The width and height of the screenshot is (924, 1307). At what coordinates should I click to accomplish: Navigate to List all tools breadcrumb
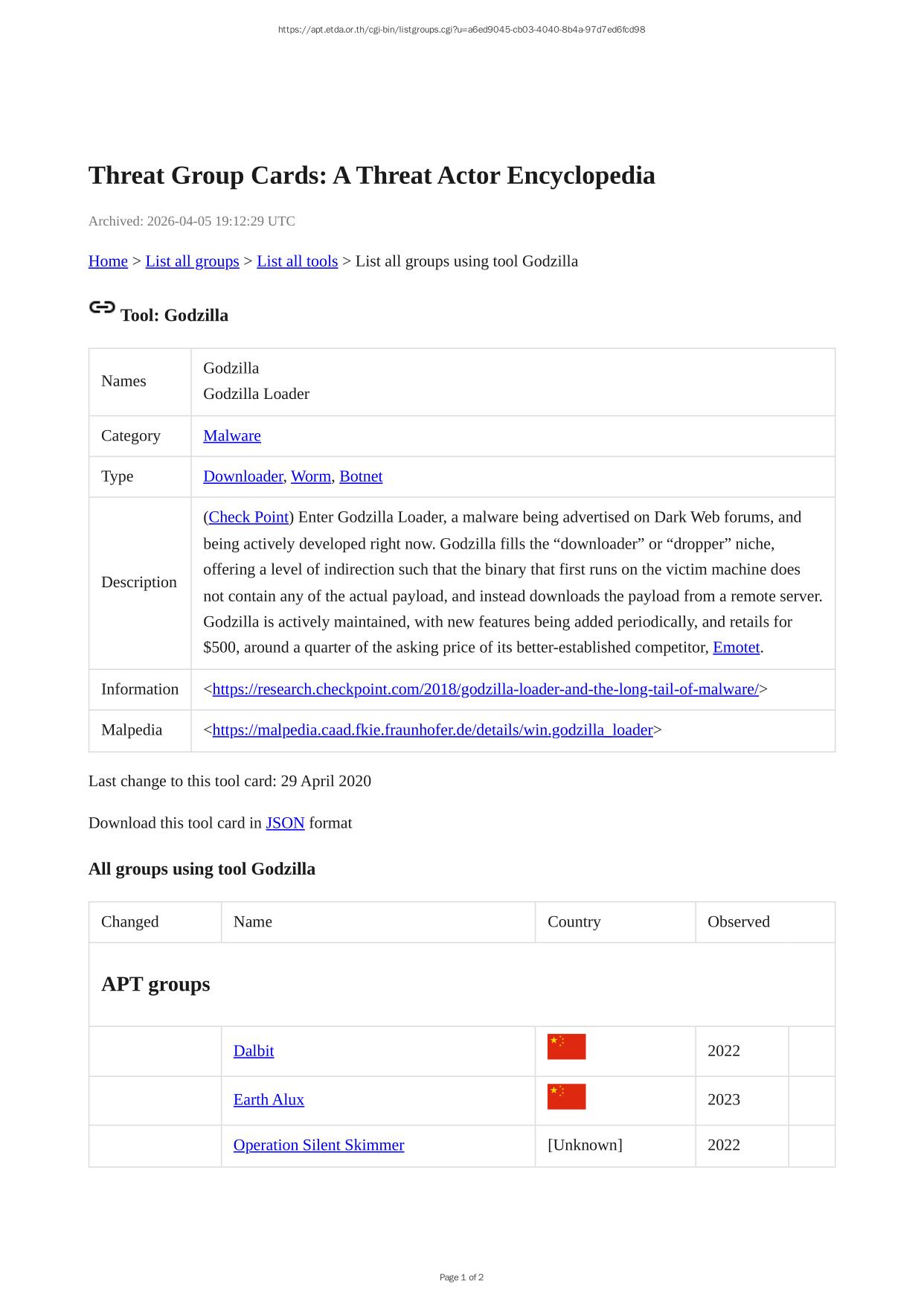(x=297, y=261)
